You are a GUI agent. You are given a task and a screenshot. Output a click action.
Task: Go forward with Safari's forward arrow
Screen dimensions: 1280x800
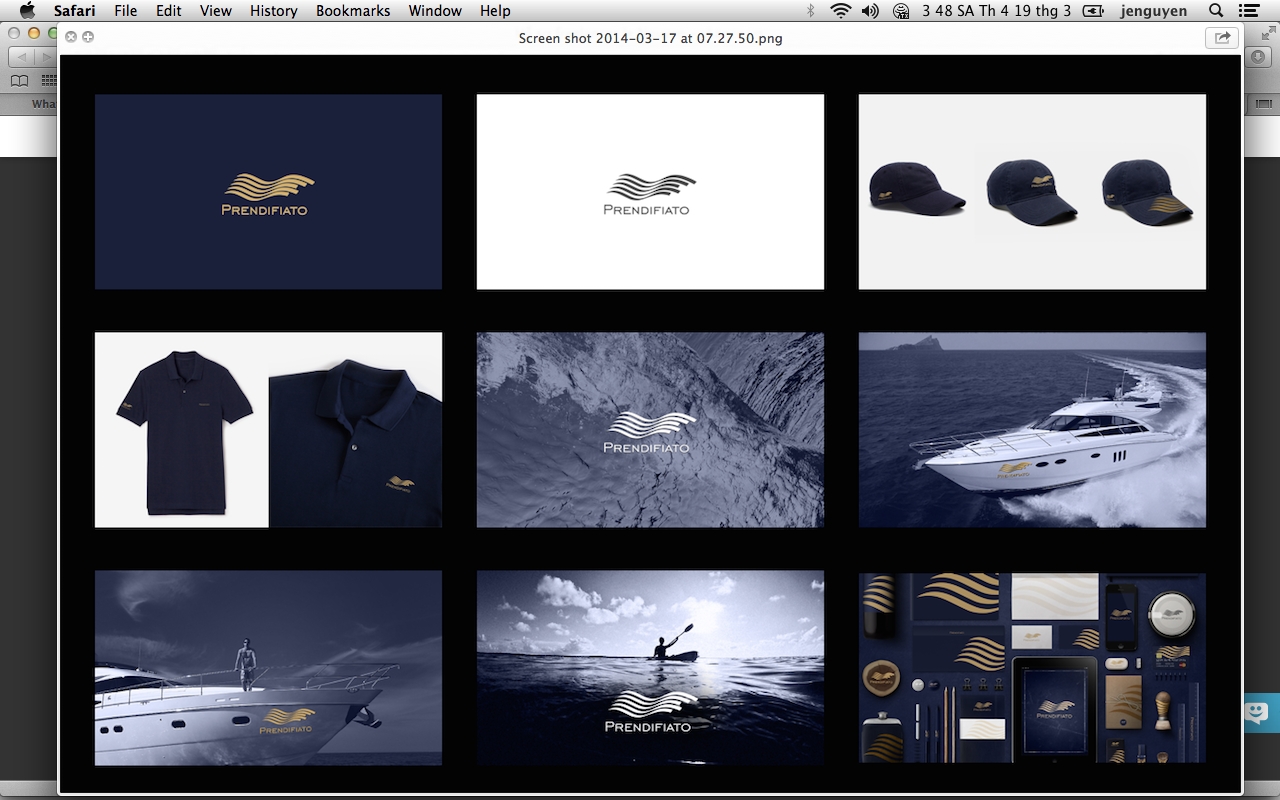46,57
